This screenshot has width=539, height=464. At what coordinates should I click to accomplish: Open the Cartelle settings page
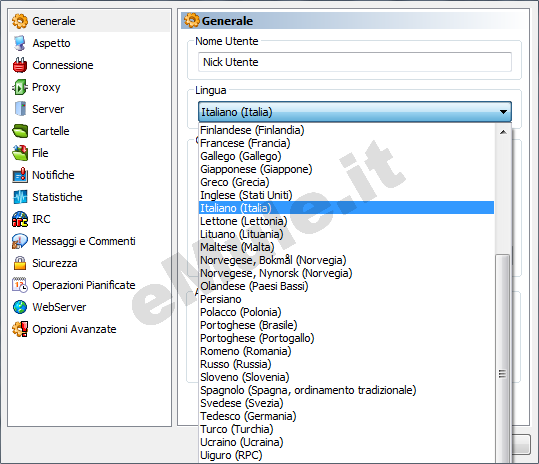(51, 131)
